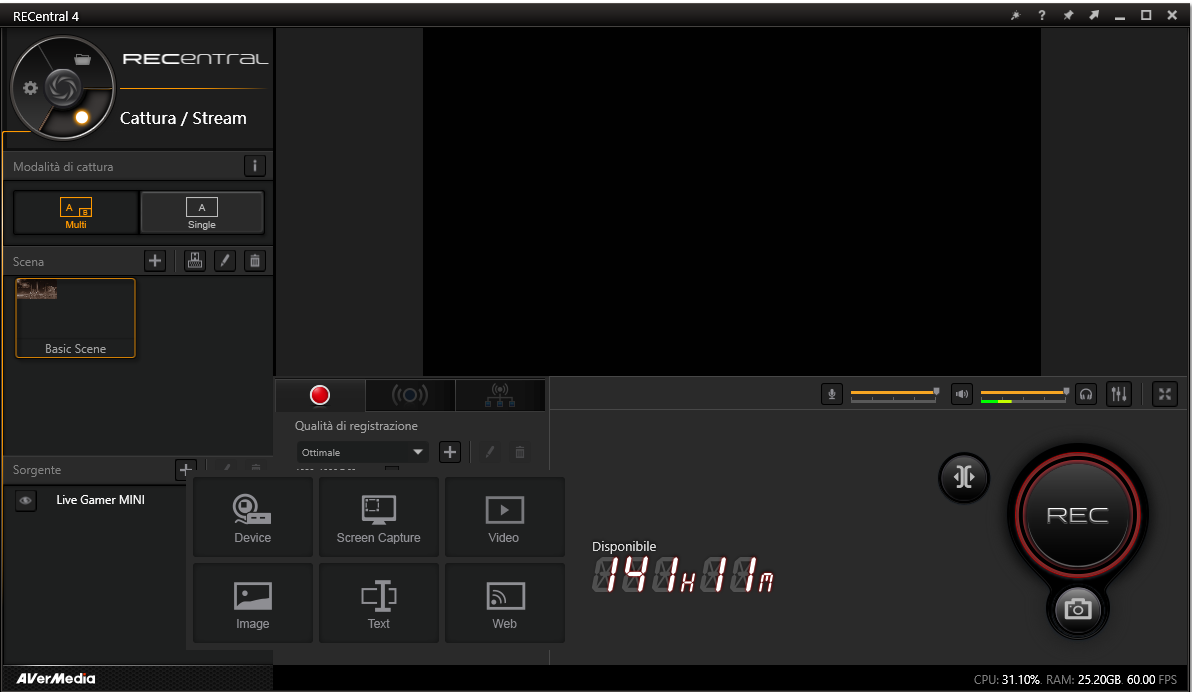Viewport: 1192px width, 692px height.
Task: Click the 'Cattura / Stream' heading
Action: click(x=183, y=118)
